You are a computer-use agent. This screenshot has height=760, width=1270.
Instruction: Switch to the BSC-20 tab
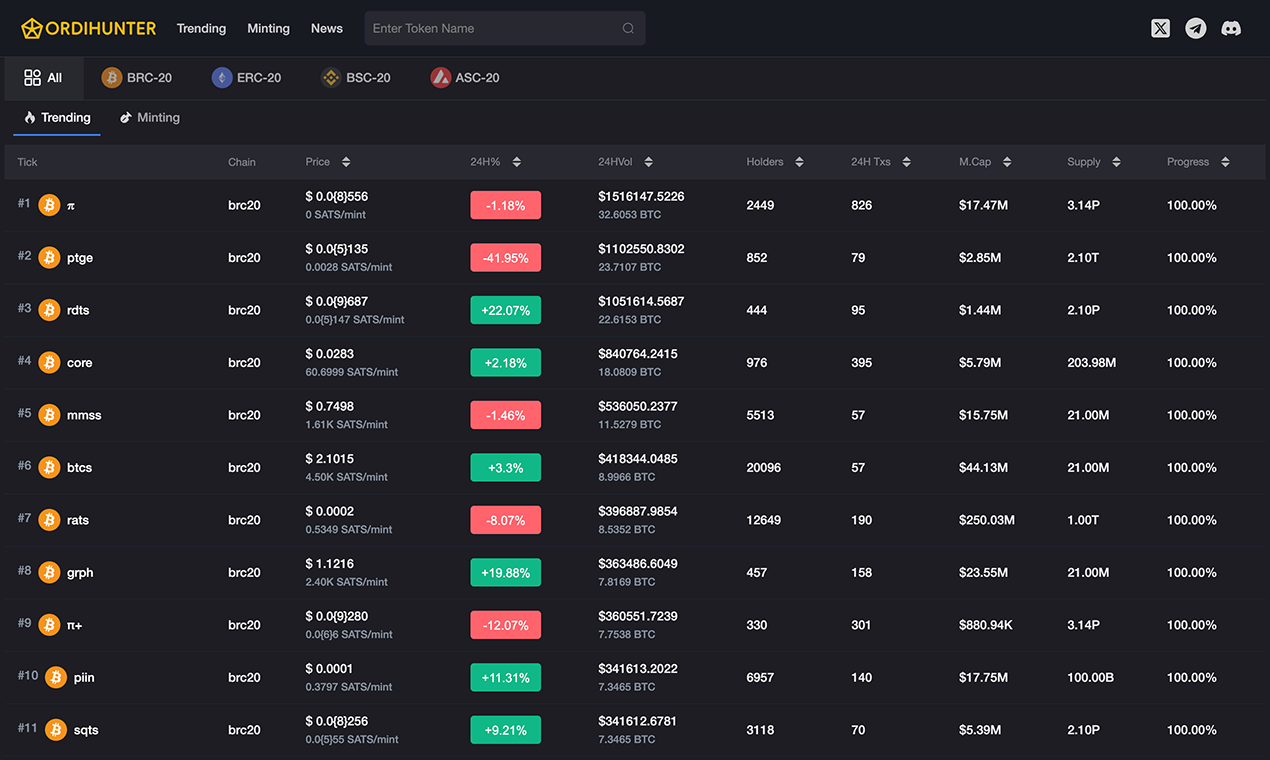click(356, 78)
